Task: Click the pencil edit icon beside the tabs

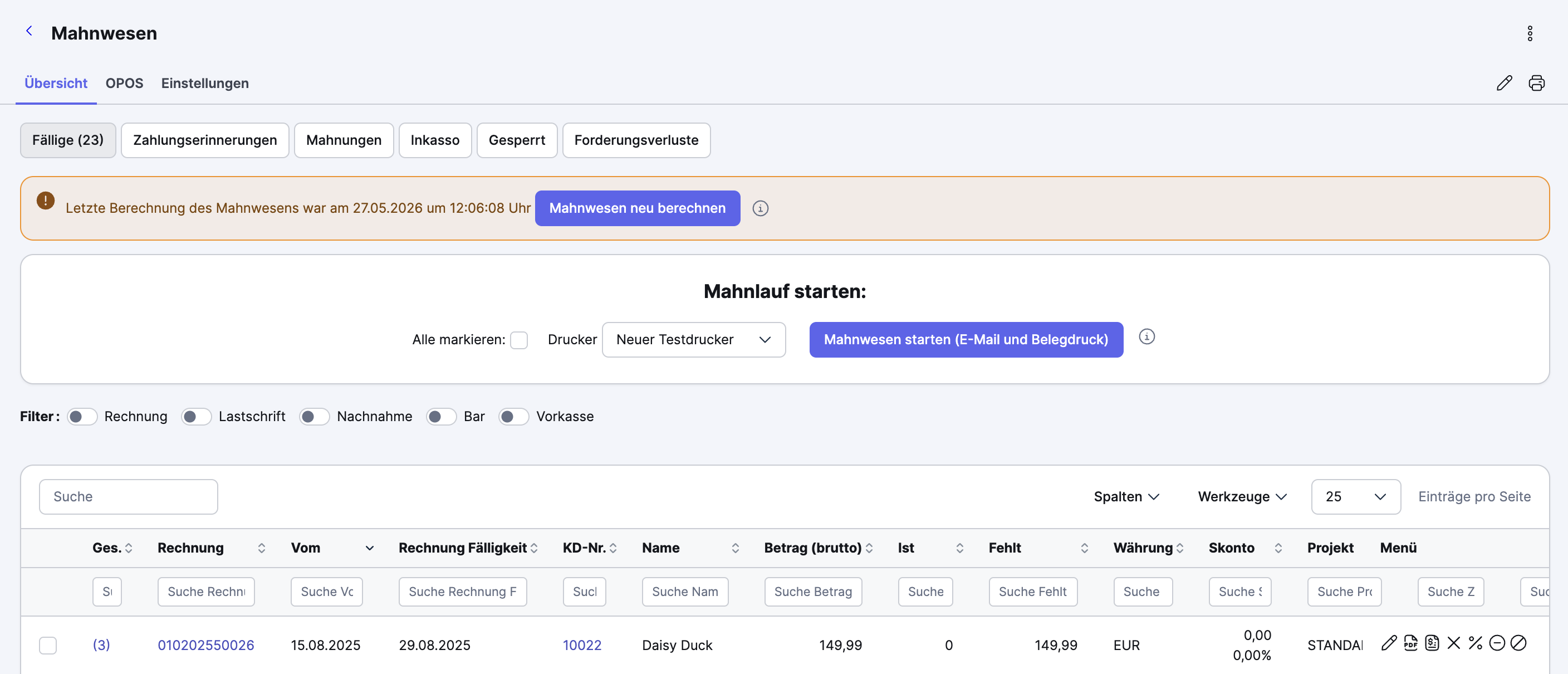Action: (1504, 84)
